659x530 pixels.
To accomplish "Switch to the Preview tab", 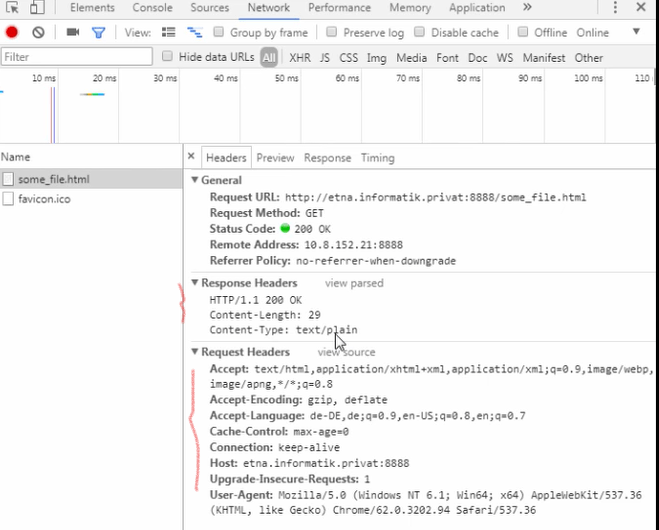I will pyautogui.click(x=275, y=158).
